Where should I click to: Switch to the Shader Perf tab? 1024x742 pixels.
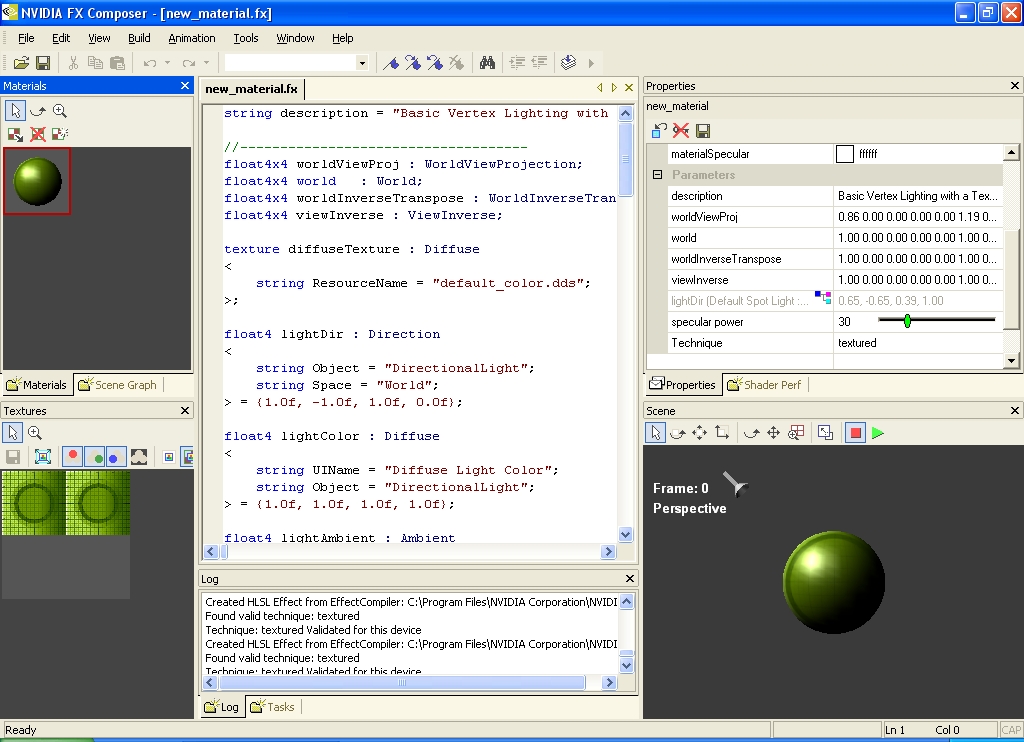coord(765,385)
